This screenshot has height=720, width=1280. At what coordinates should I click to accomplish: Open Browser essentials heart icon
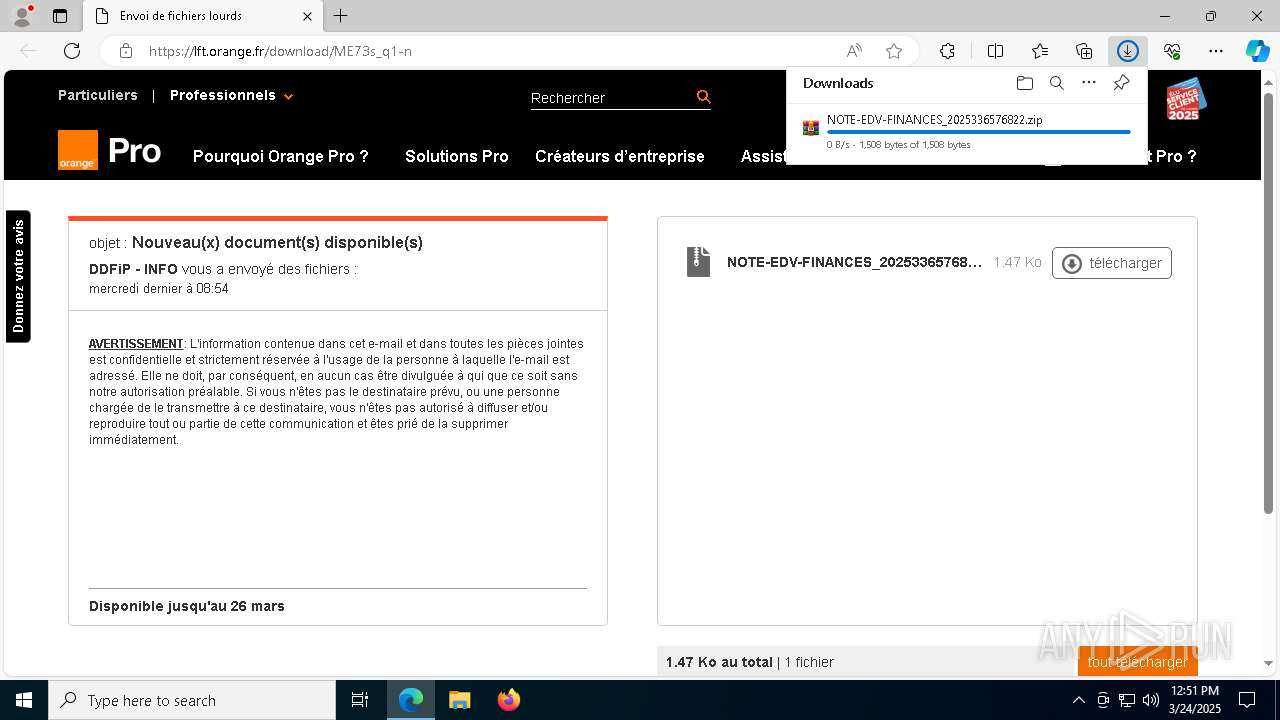pos(1172,51)
